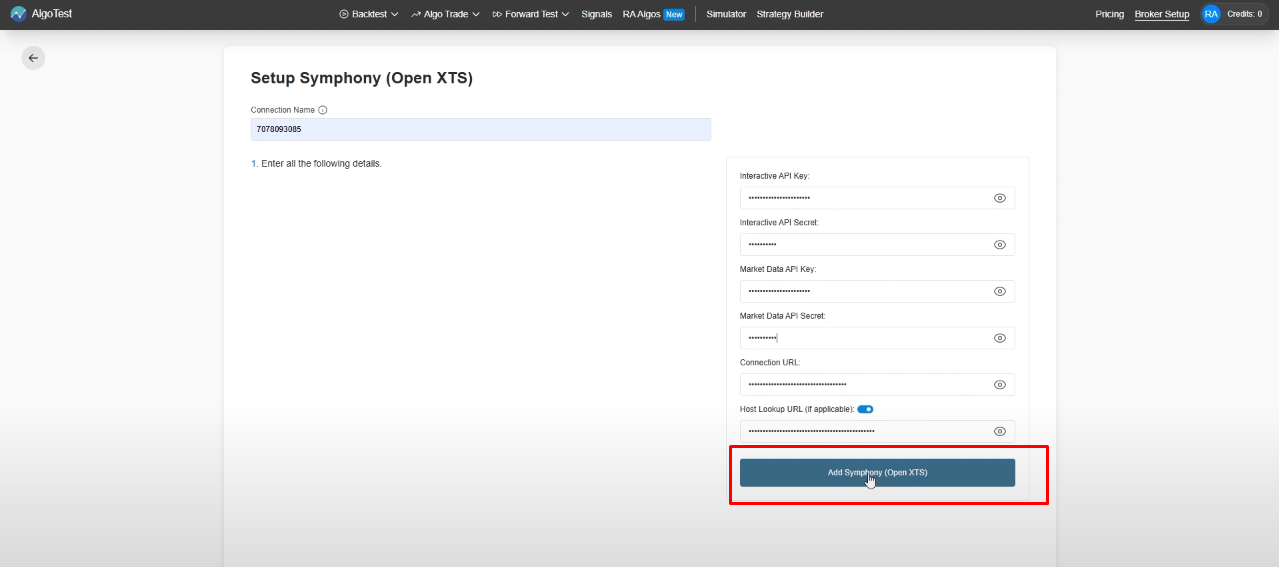
Task: Show the Market Data API Key value
Action: [999, 292]
